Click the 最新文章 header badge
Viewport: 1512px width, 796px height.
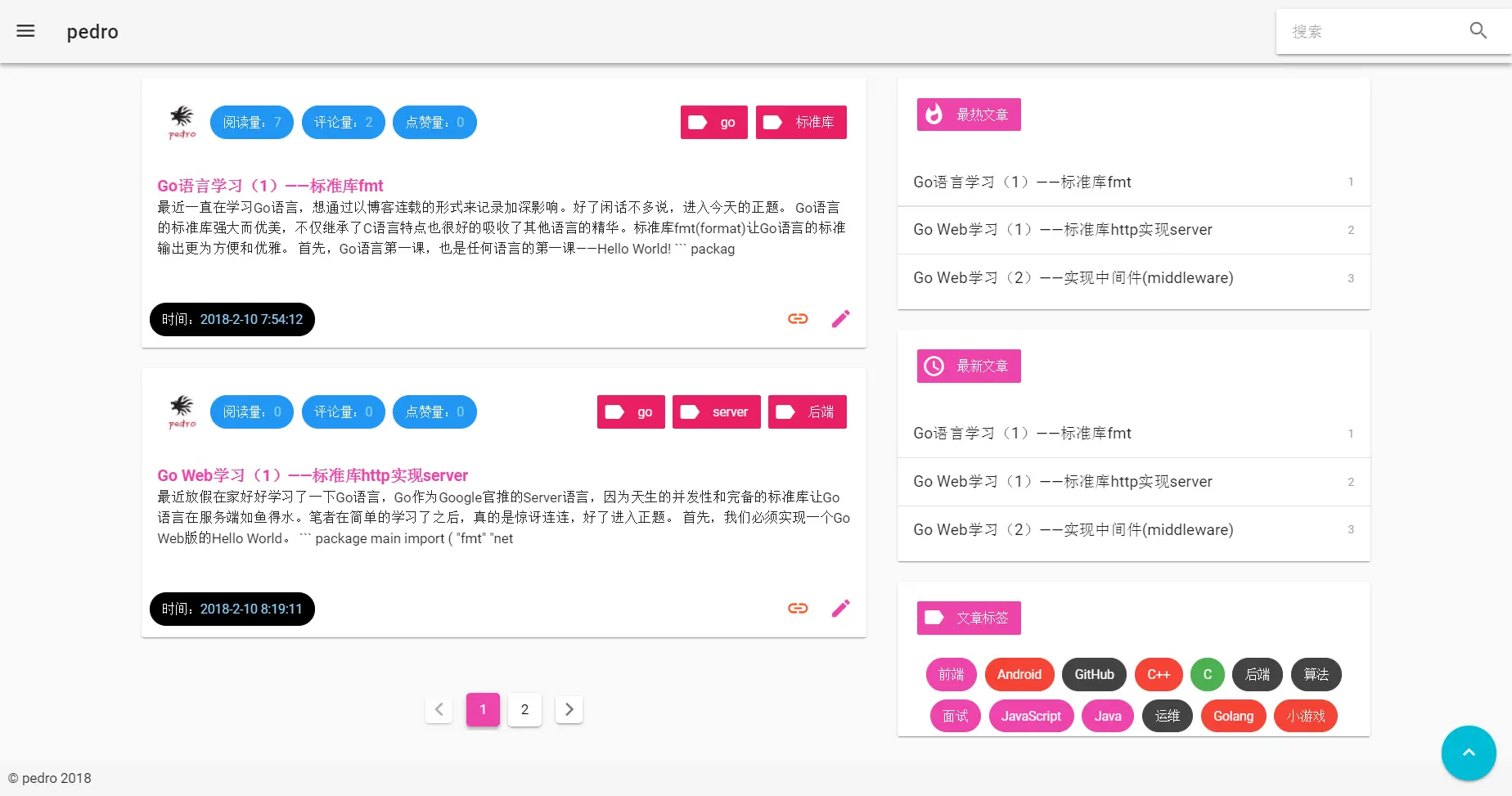pyautogui.click(x=969, y=366)
